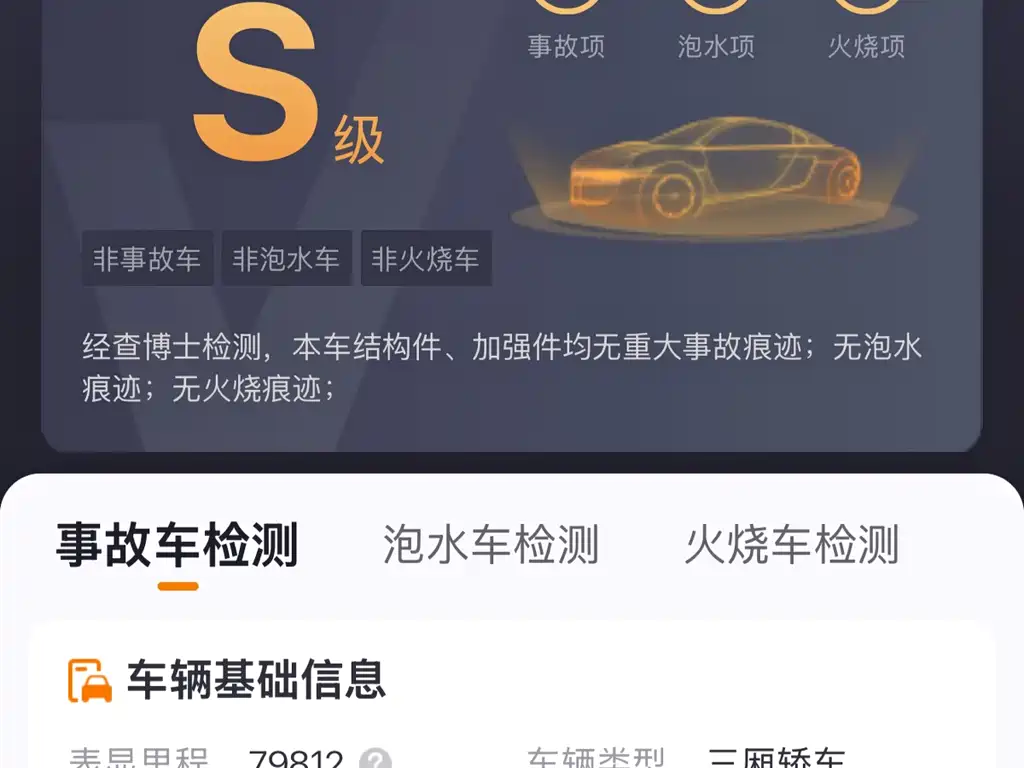Tap the 事故项 circular indicator
Viewport: 1024px width, 768px height.
coord(567,6)
